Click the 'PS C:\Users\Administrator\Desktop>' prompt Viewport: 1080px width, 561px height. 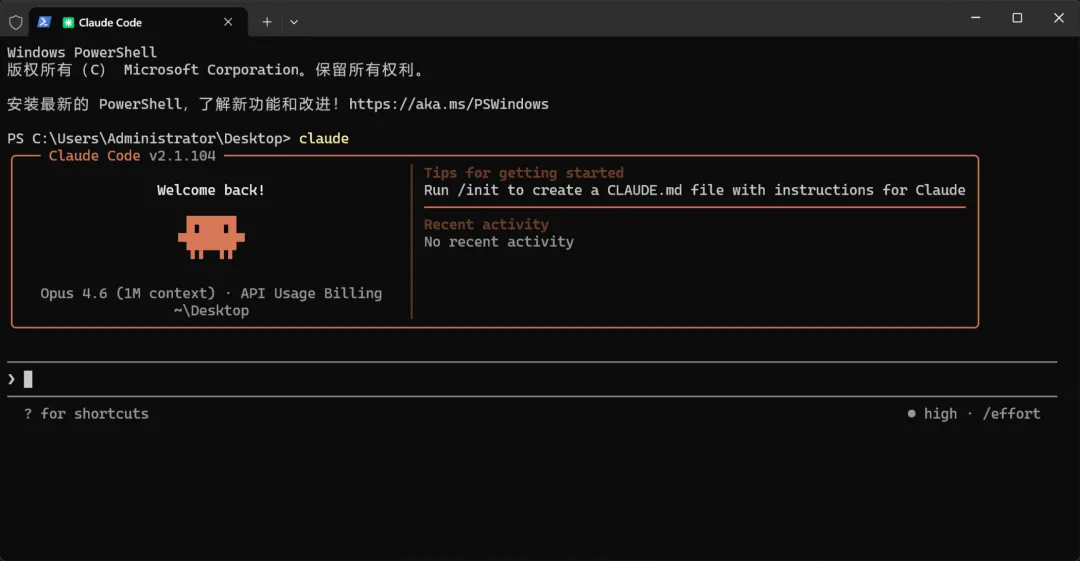(149, 139)
